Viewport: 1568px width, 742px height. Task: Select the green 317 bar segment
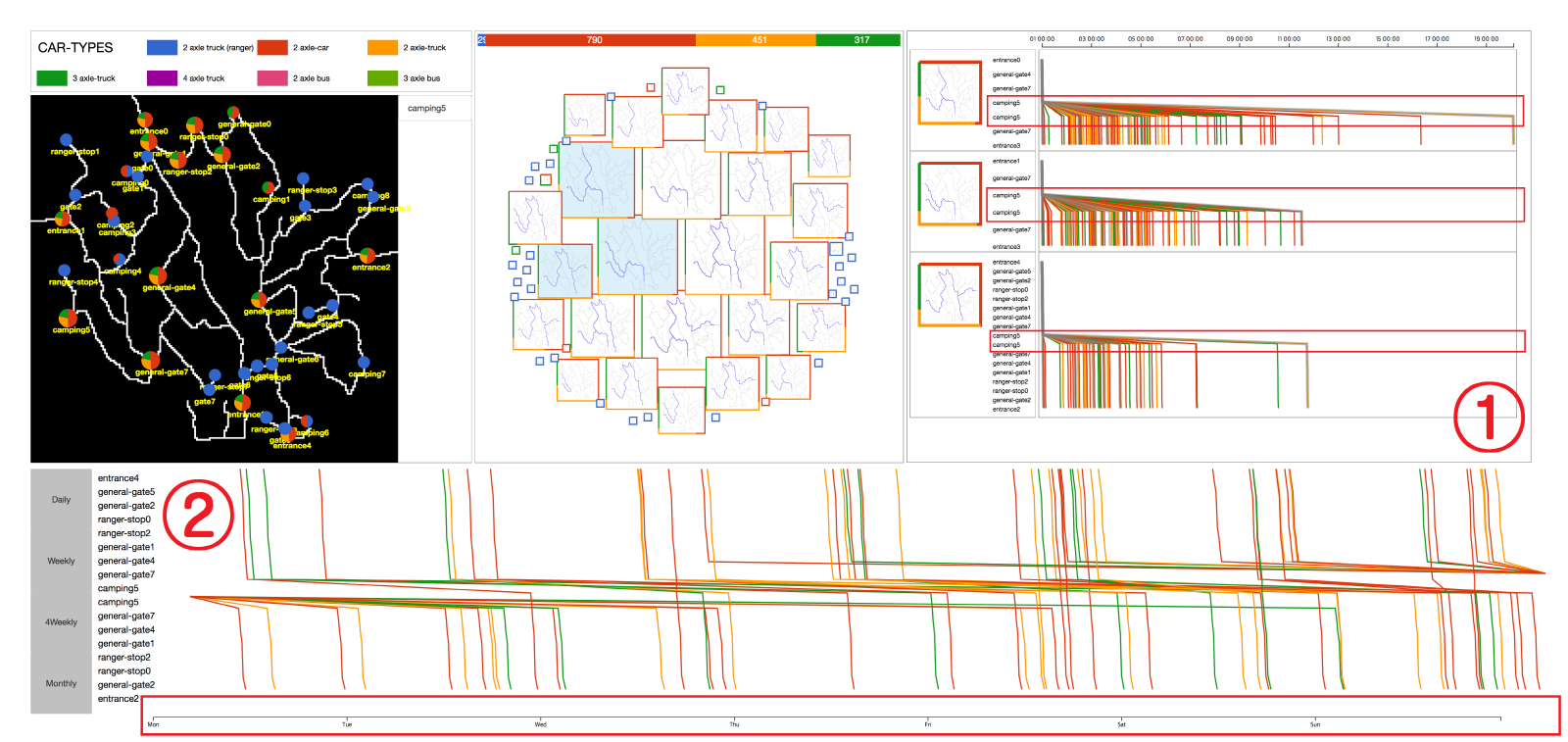tap(857, 40)
